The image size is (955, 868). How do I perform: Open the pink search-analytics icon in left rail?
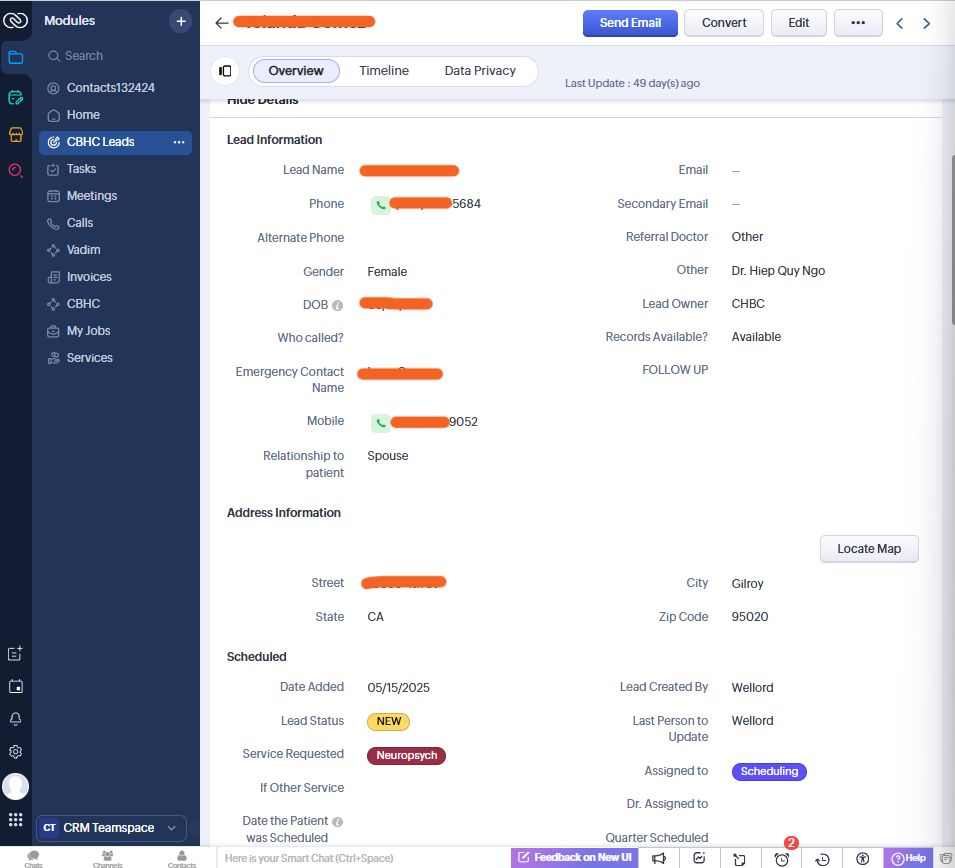coord(15,171)
